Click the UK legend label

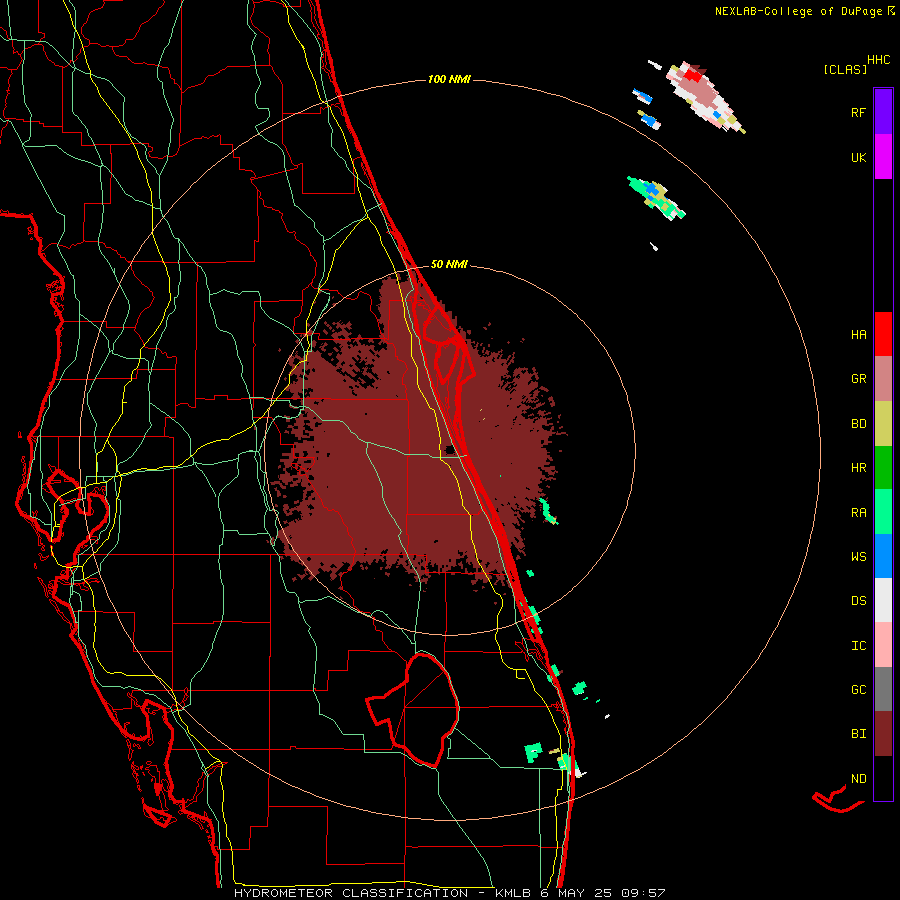[x=858, y=157]
